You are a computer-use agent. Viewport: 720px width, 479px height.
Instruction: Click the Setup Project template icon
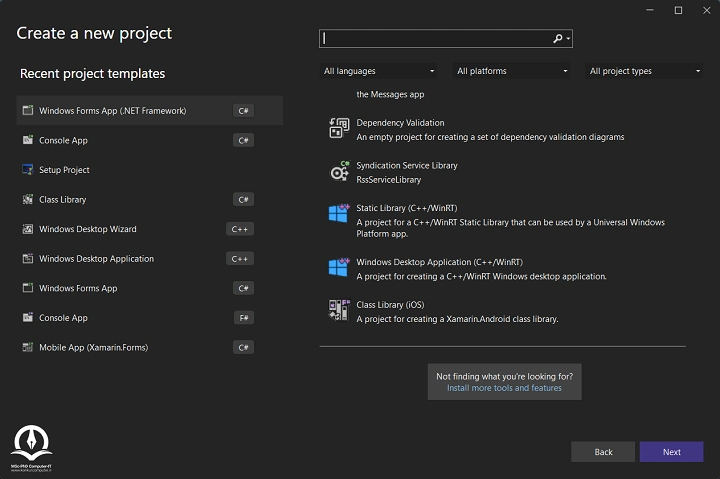click(x=28, y=169)
